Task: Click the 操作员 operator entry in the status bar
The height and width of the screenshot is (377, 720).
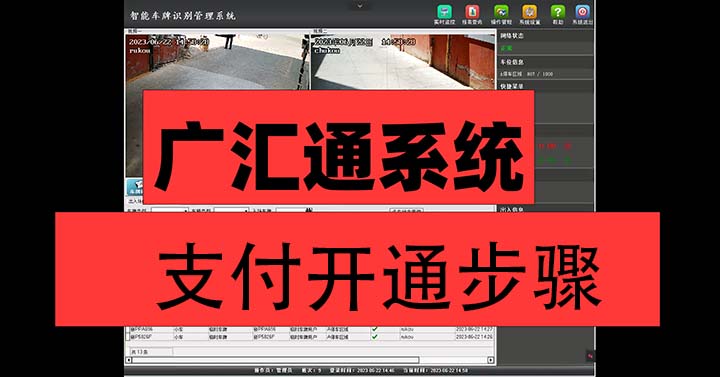Action: point(273,370)
